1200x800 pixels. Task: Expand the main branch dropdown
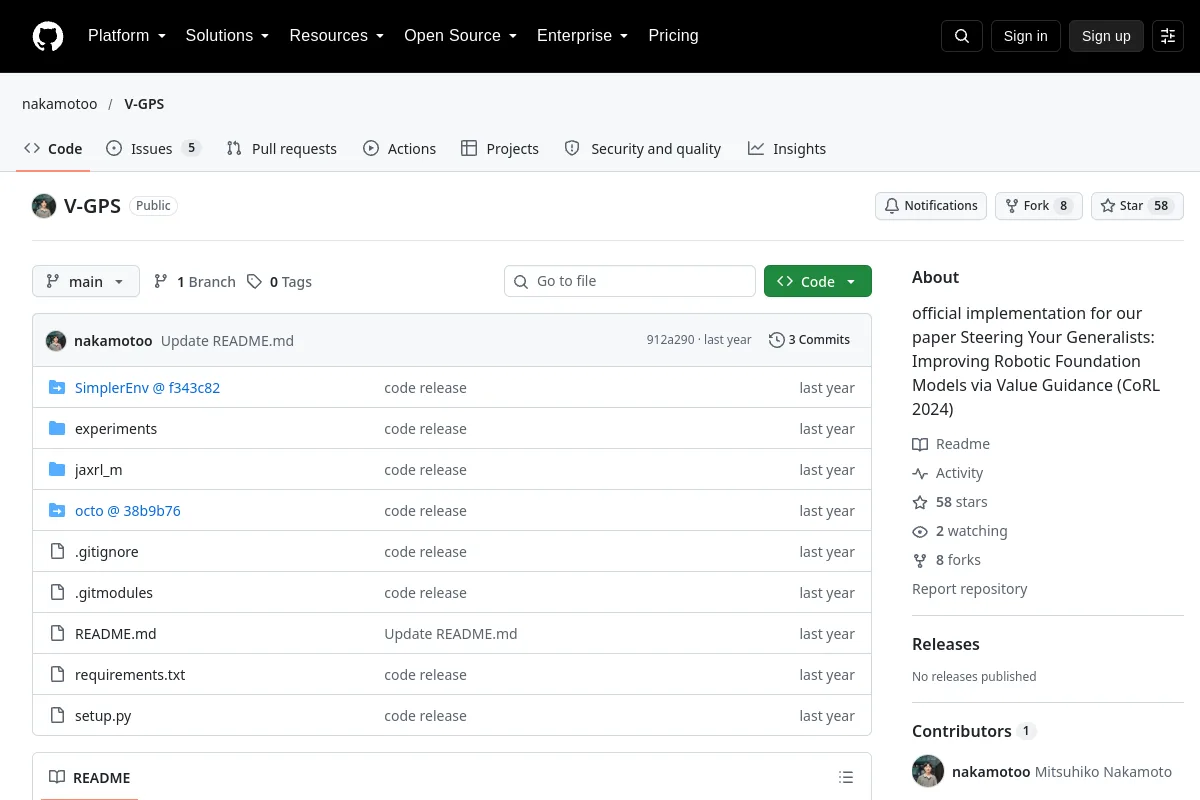[86, 282]
